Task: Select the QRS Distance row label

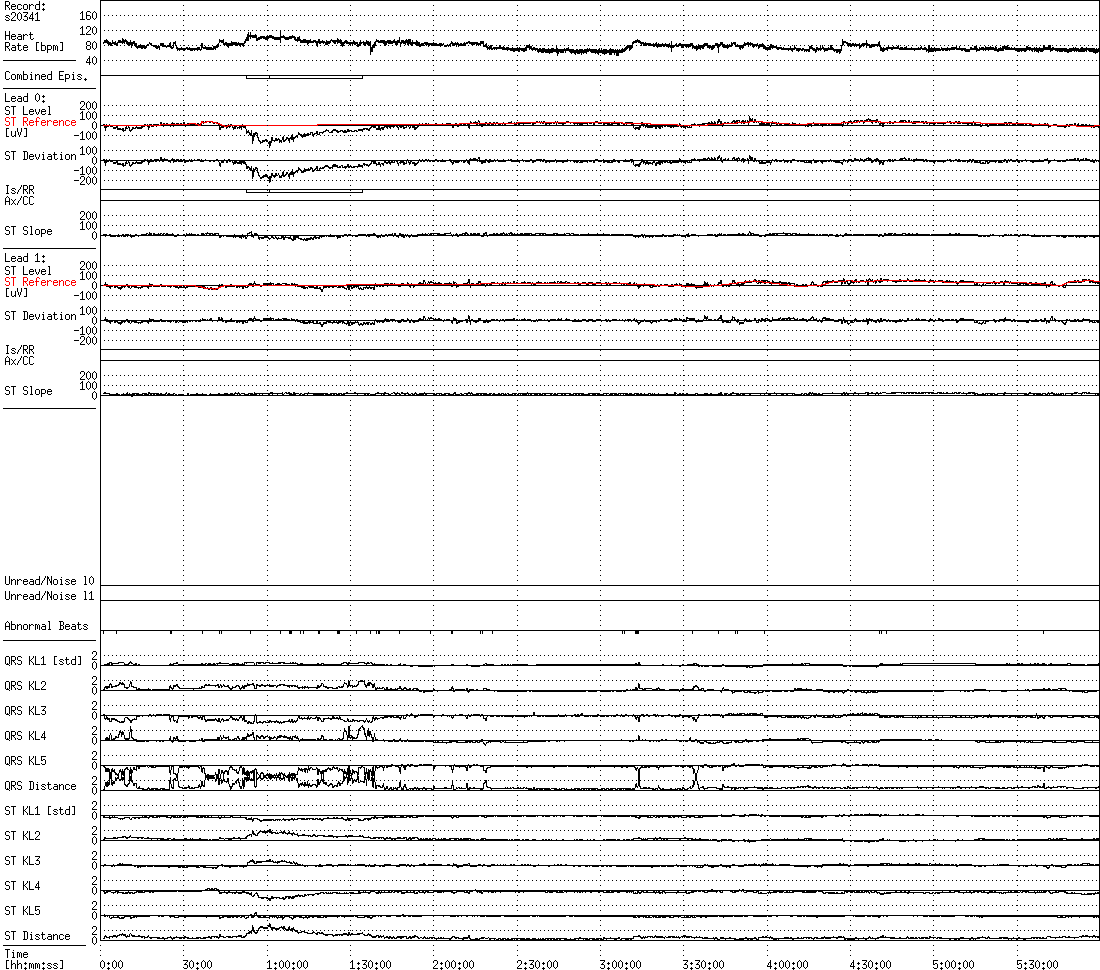Action: coord(40,786)
